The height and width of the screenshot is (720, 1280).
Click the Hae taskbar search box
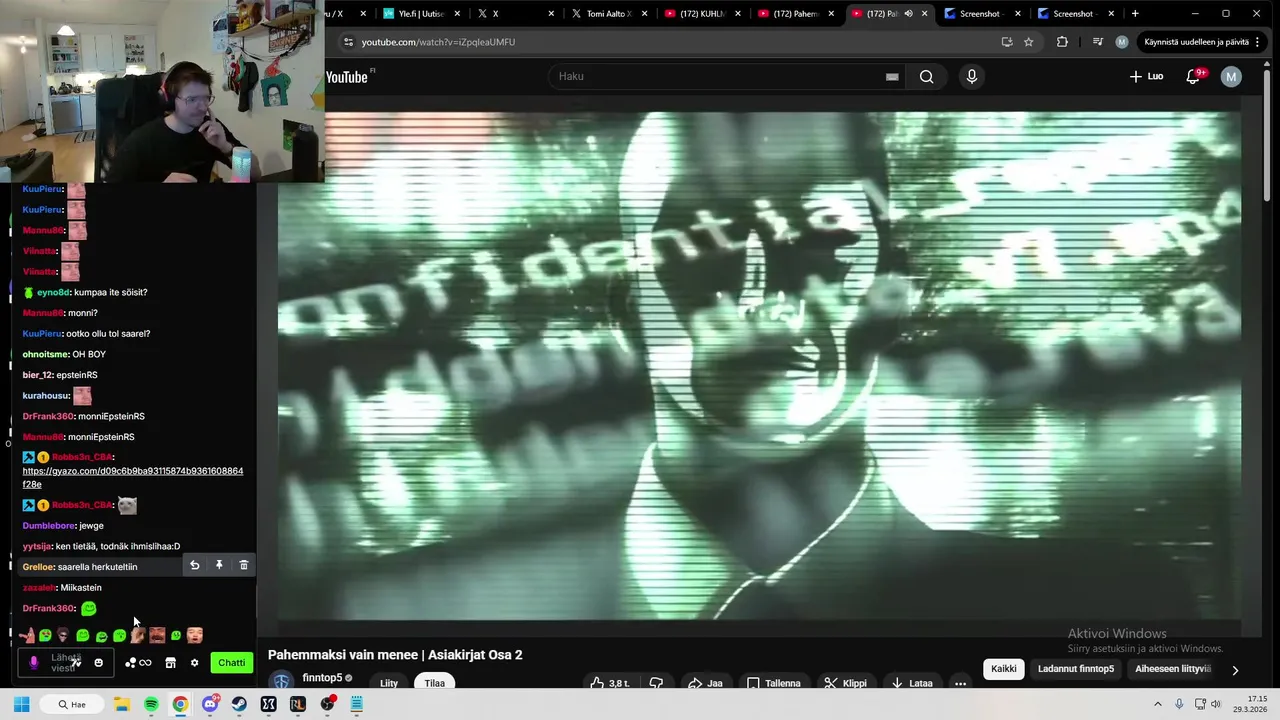click(73, 704)
